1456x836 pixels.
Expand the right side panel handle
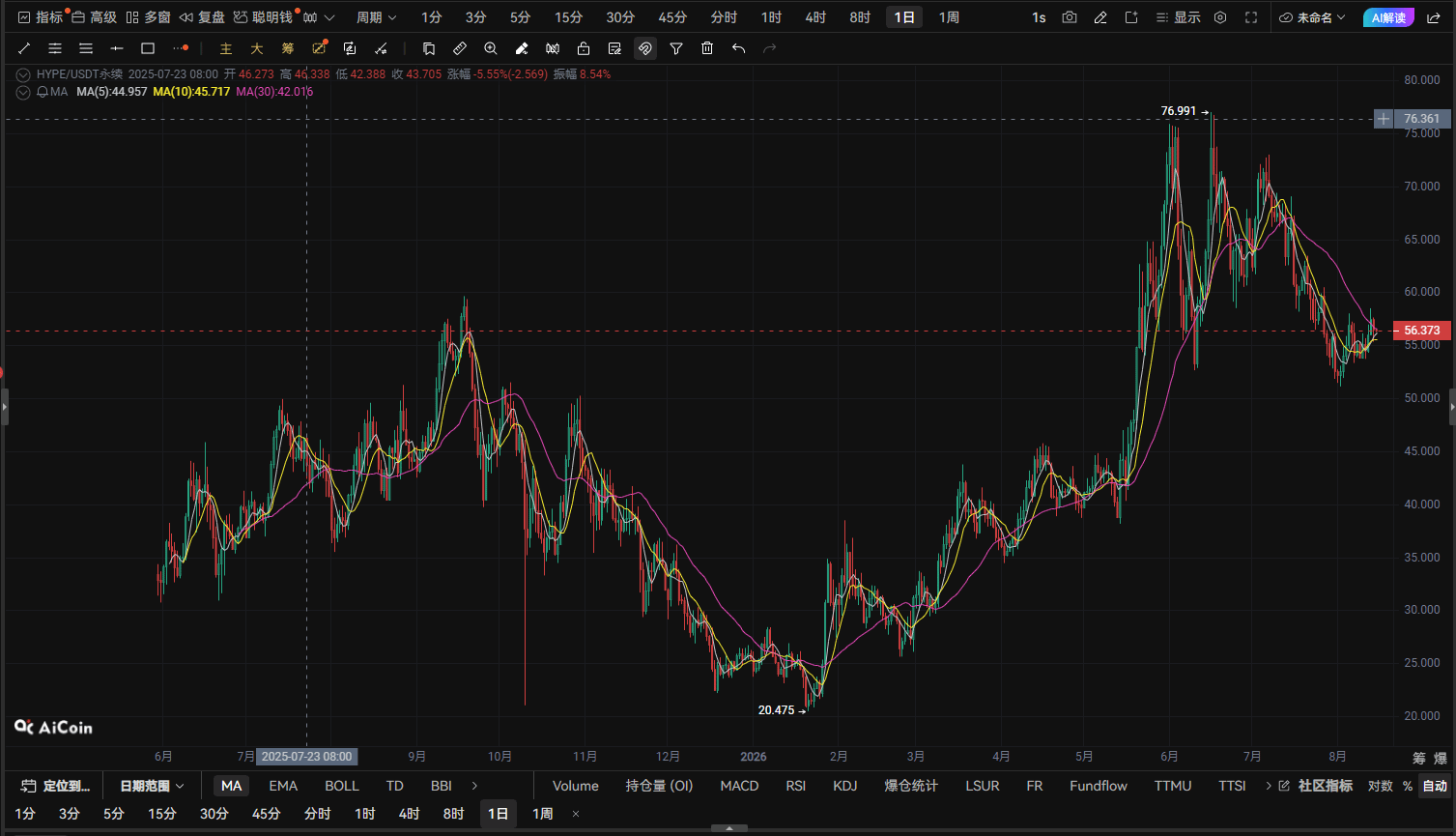point(1452,407)
